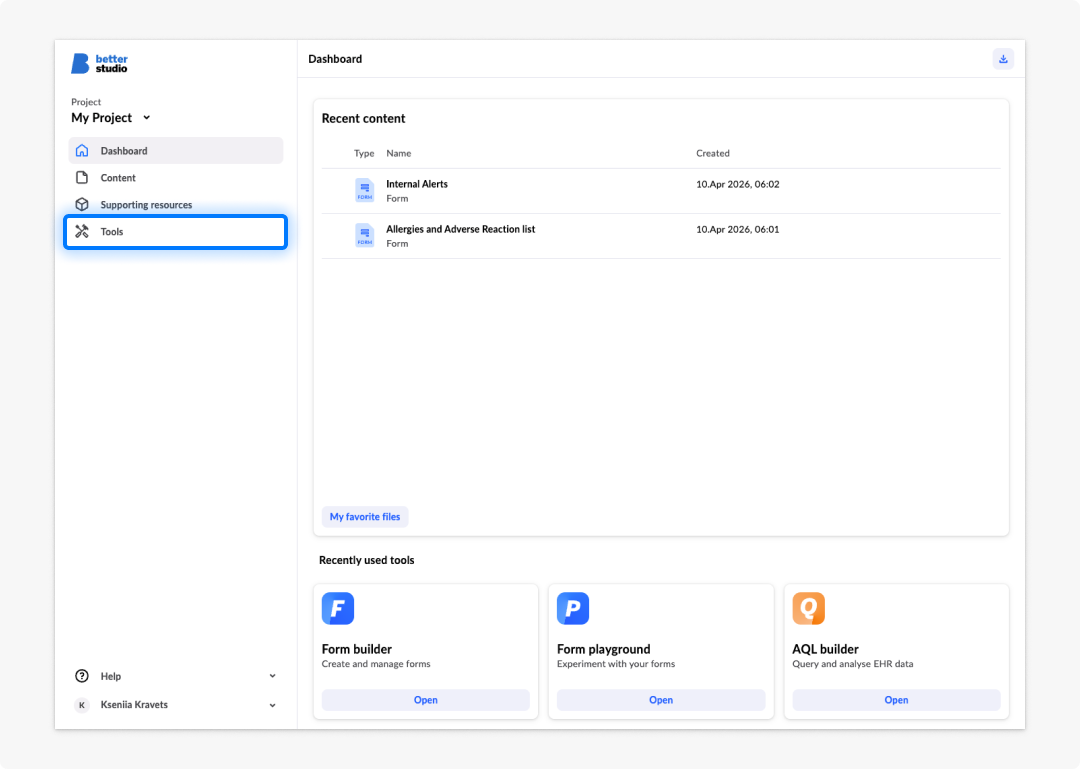The height and width of the screenshot is (769, 1080).
Task: Click the download icon in the header
Action: [x=1004, y=59]
